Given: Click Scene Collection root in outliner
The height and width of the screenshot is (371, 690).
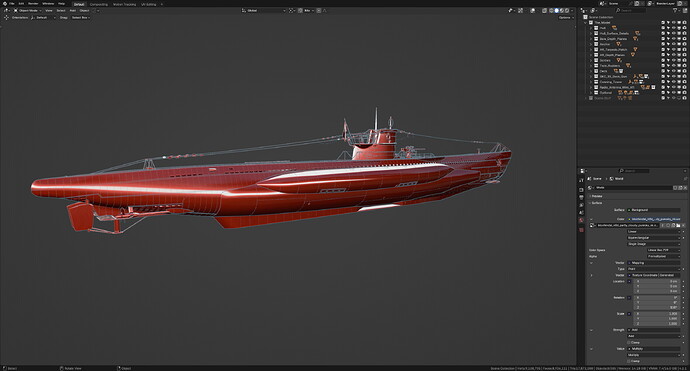Looking at the screenshot, I should click(x=601, y=17).
